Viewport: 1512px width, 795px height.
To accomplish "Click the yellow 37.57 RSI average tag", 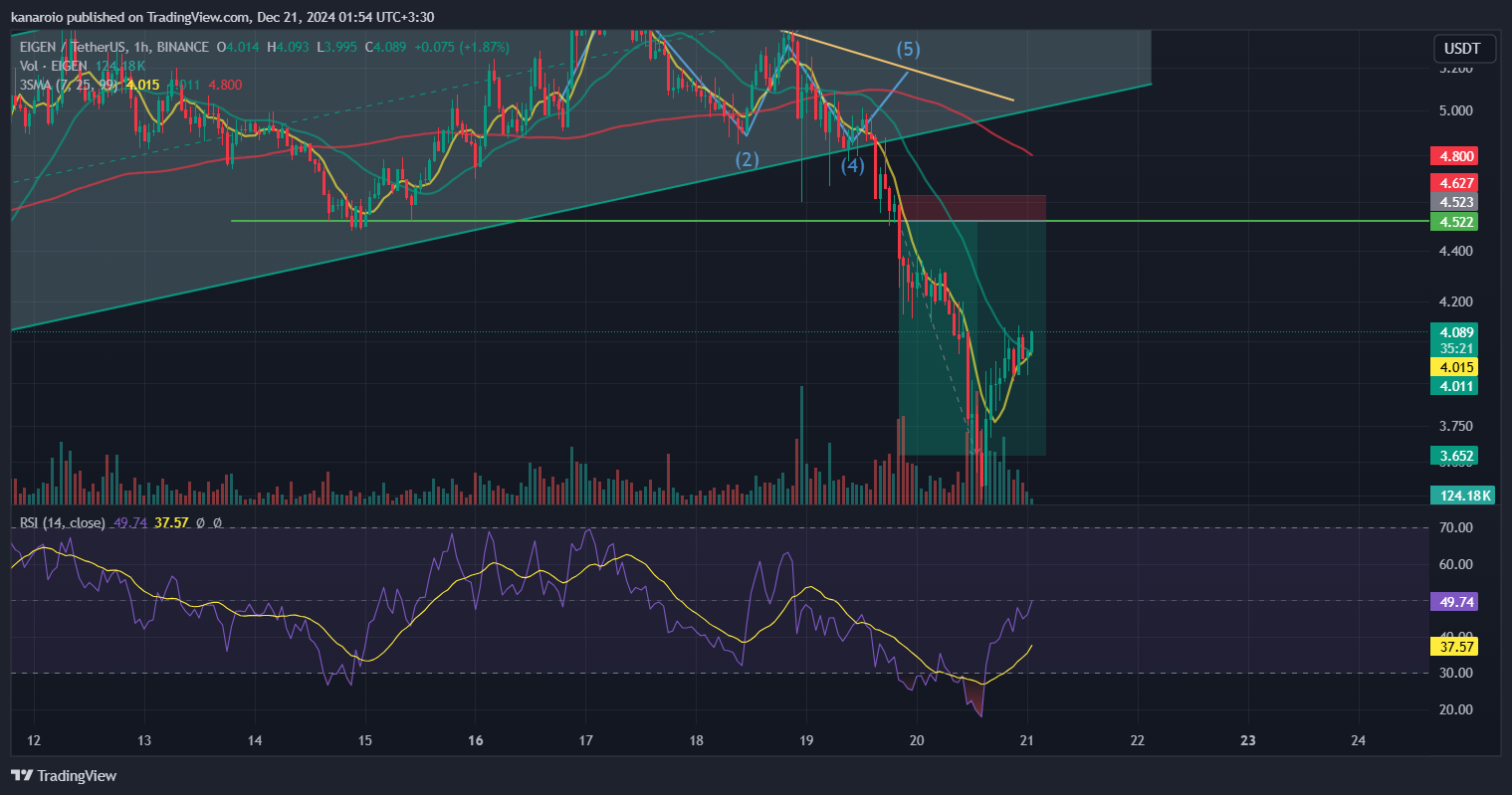I will click(1453, 647).
